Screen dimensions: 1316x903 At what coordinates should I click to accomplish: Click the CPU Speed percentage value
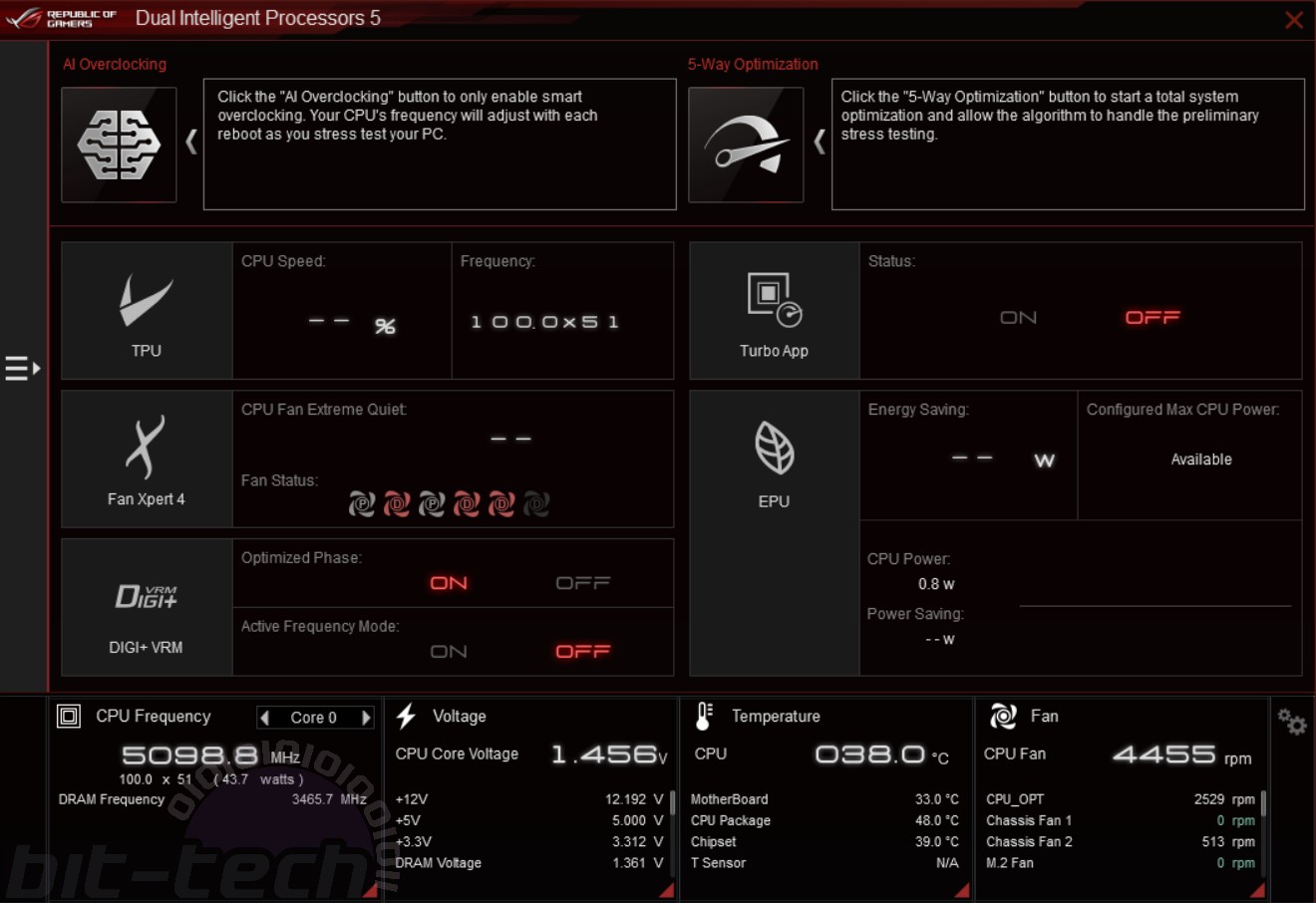point(352,324)
